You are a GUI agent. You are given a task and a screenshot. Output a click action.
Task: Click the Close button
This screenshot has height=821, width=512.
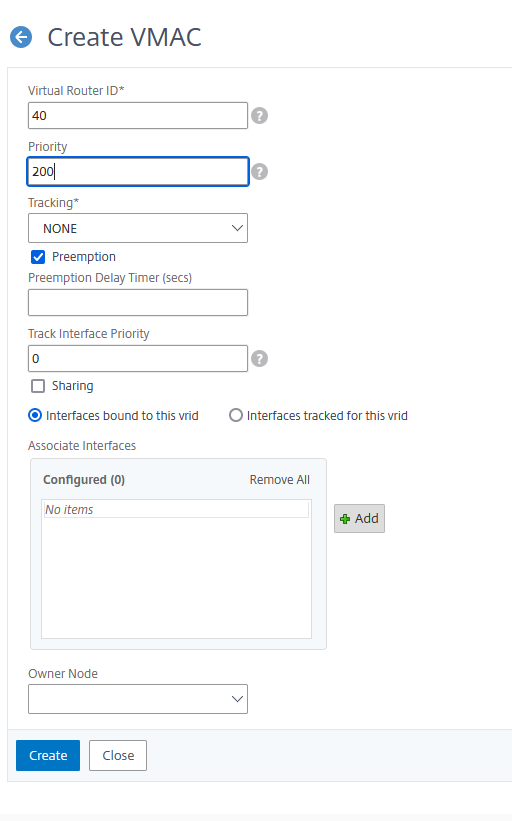click(118, 755)
